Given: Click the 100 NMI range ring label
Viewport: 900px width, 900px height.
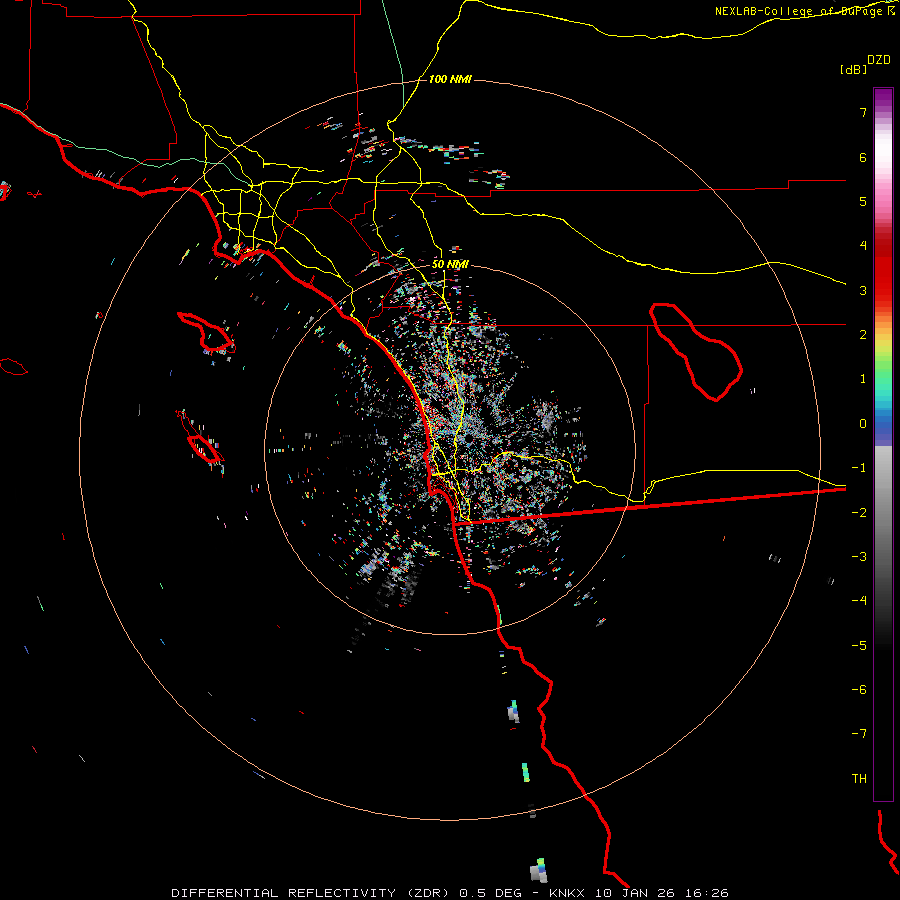Looking at the screenshot, I should point(450,79).
